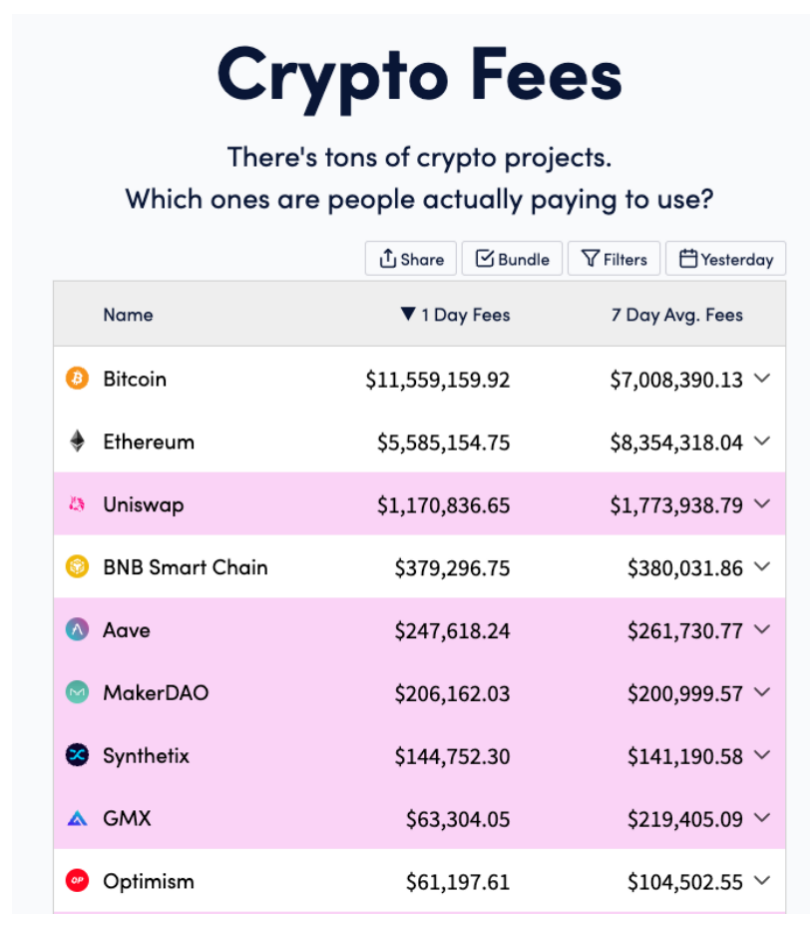
Task: Expand the Uniswap row chevron
Action: [762, 505]
